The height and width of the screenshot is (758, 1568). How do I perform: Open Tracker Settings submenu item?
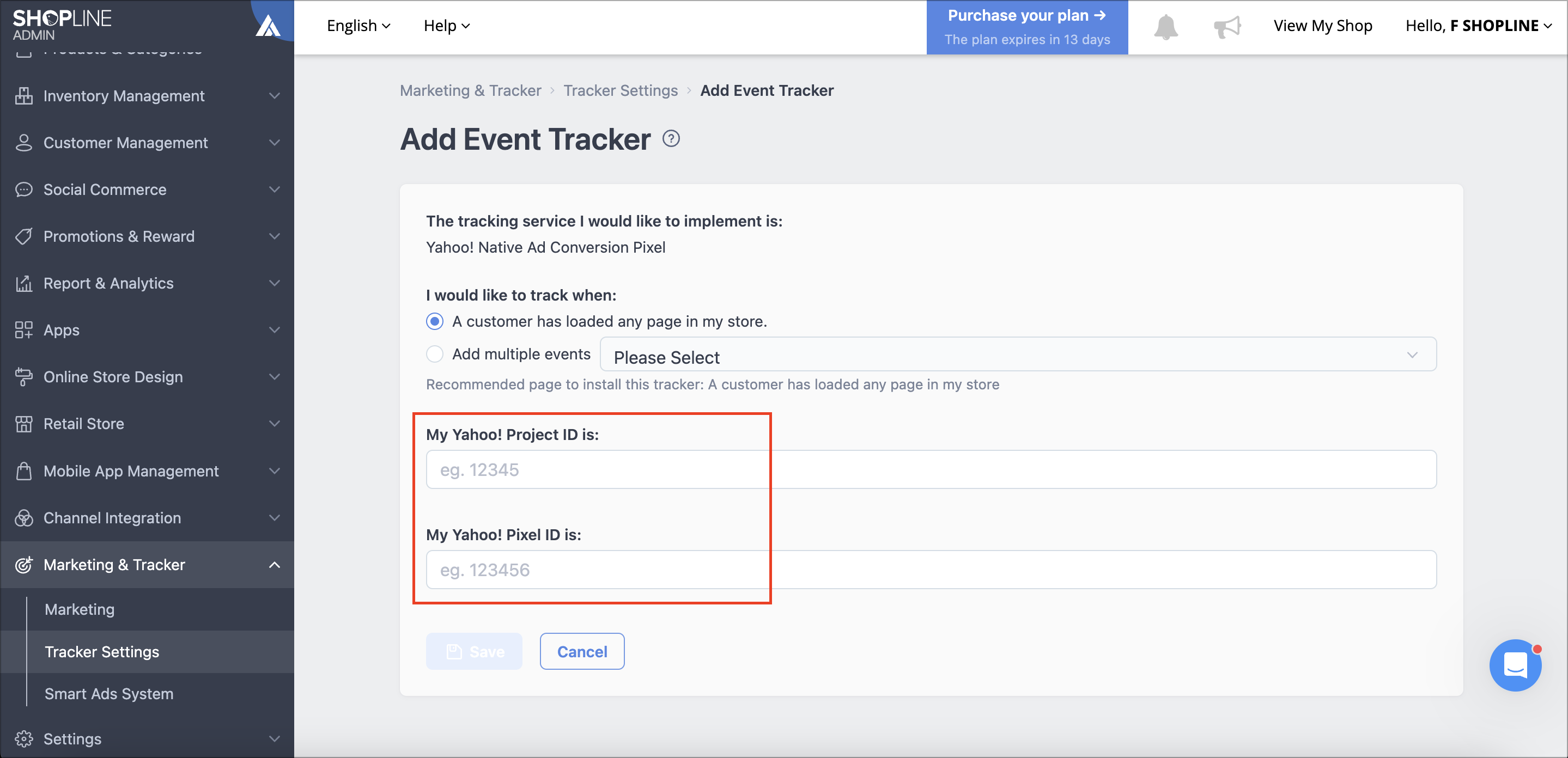(102, 651)
